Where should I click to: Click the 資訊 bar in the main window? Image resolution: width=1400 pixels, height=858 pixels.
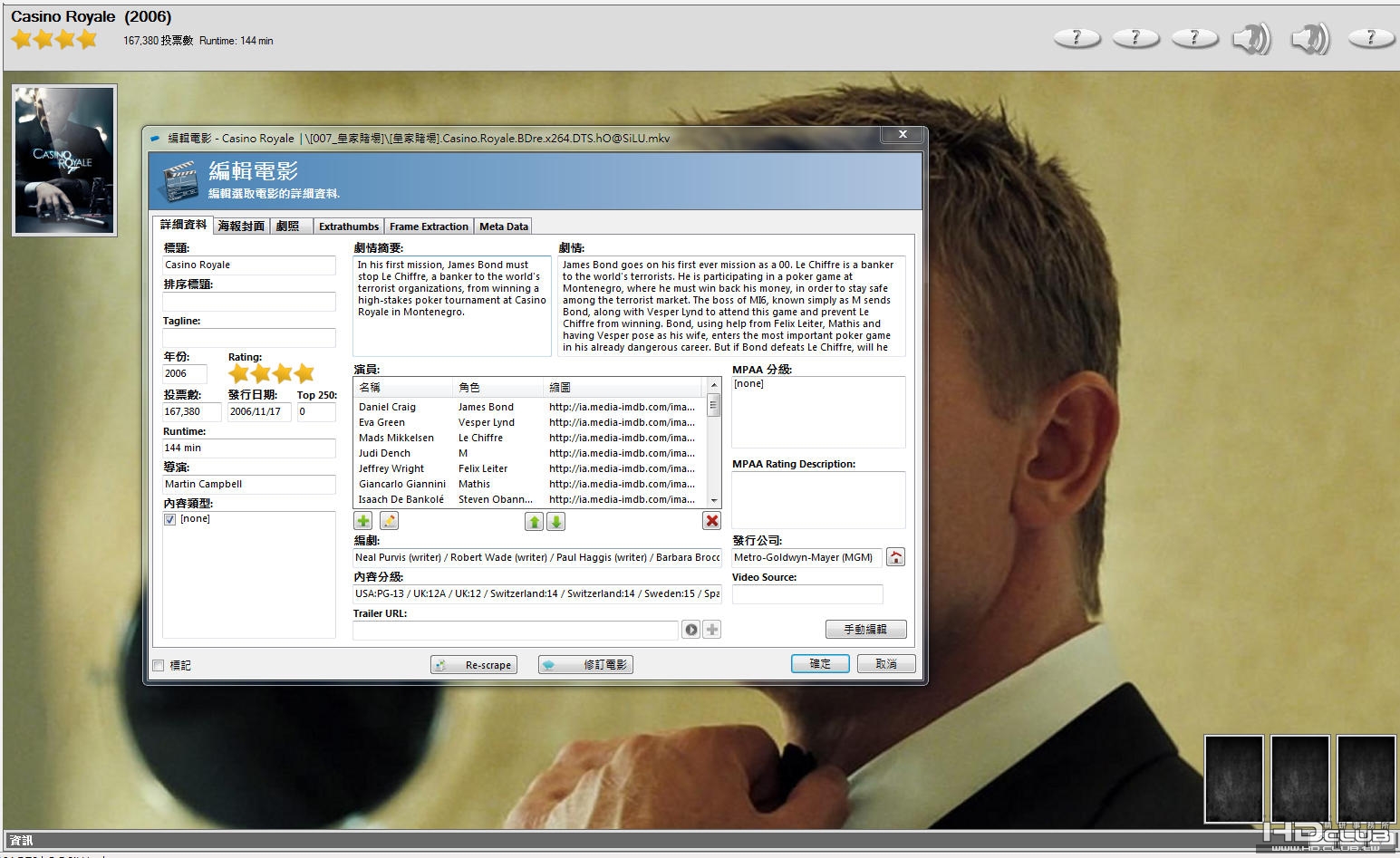(700, 840)
